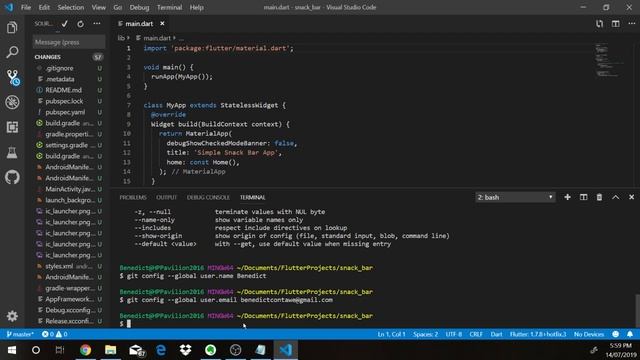Open the Edit menu
The width and height of the screenshot is (640, 360).
click(44, 7)
